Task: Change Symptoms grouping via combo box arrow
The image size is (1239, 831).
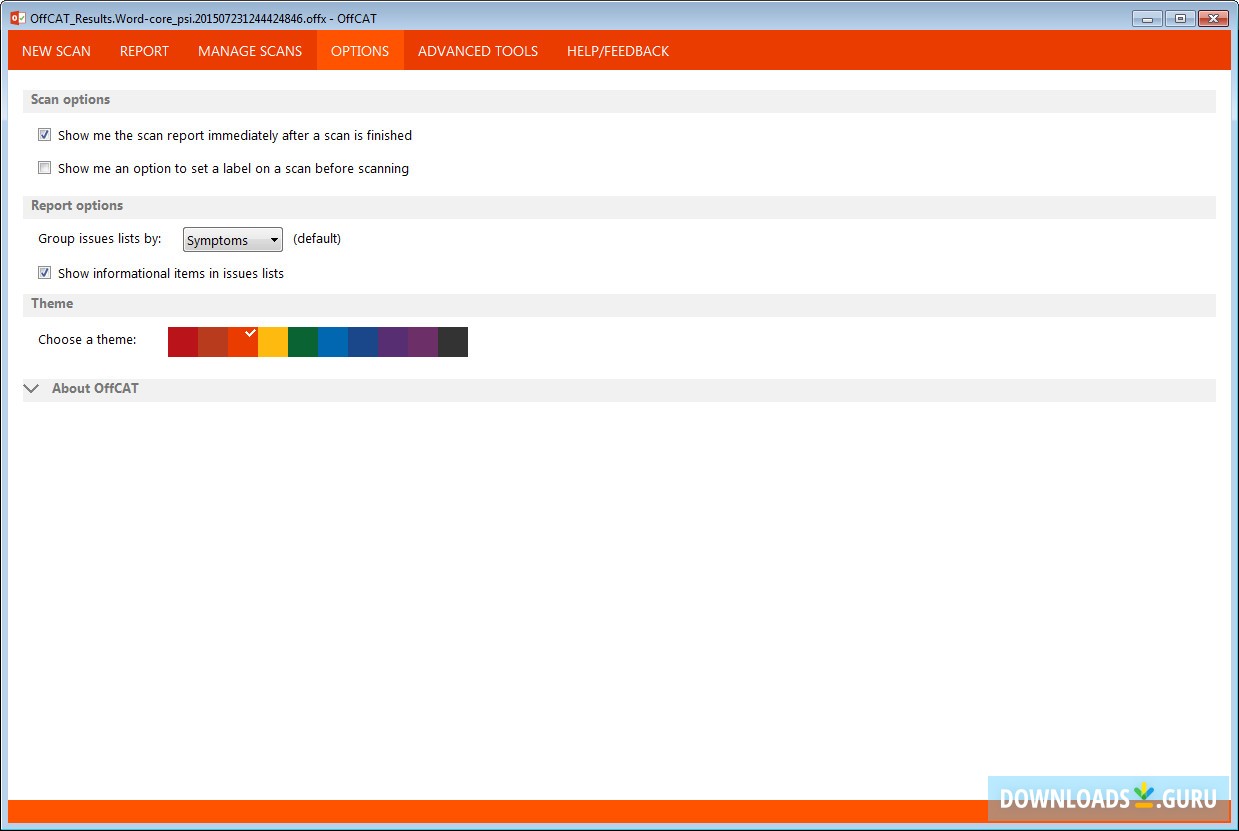Action: point(273,239)
